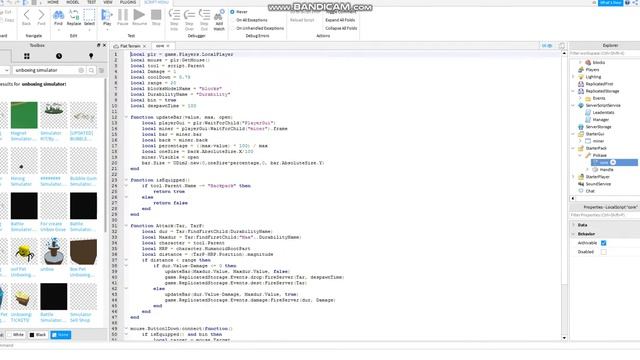
Task: Click the editor scrollbar down arrow
Action: click(564, 338)
